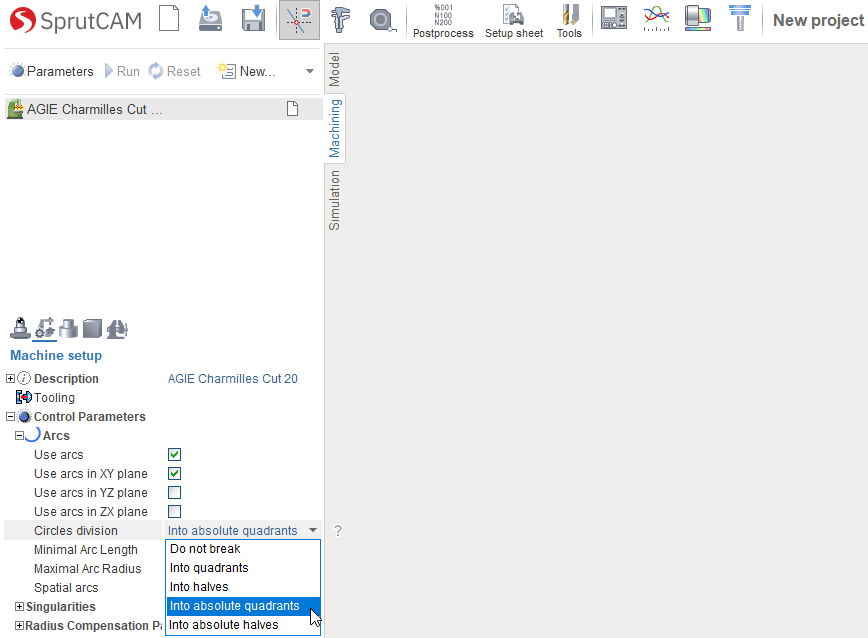This screenshot has width=868, height=638.
Task: Select the workpiece cube icon
Action: [x=92, y=328]
